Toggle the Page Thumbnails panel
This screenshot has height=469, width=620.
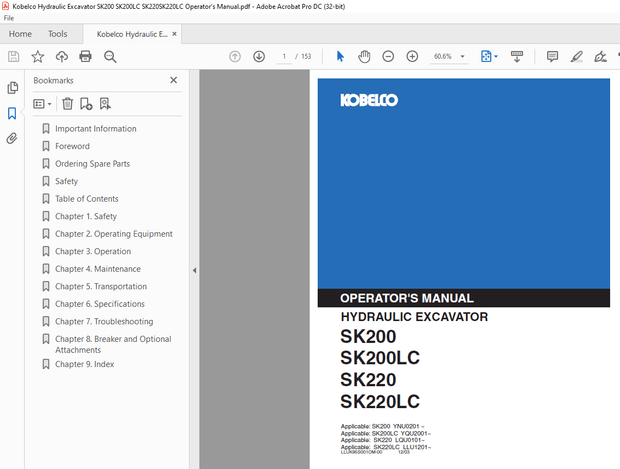coord(13,88)
